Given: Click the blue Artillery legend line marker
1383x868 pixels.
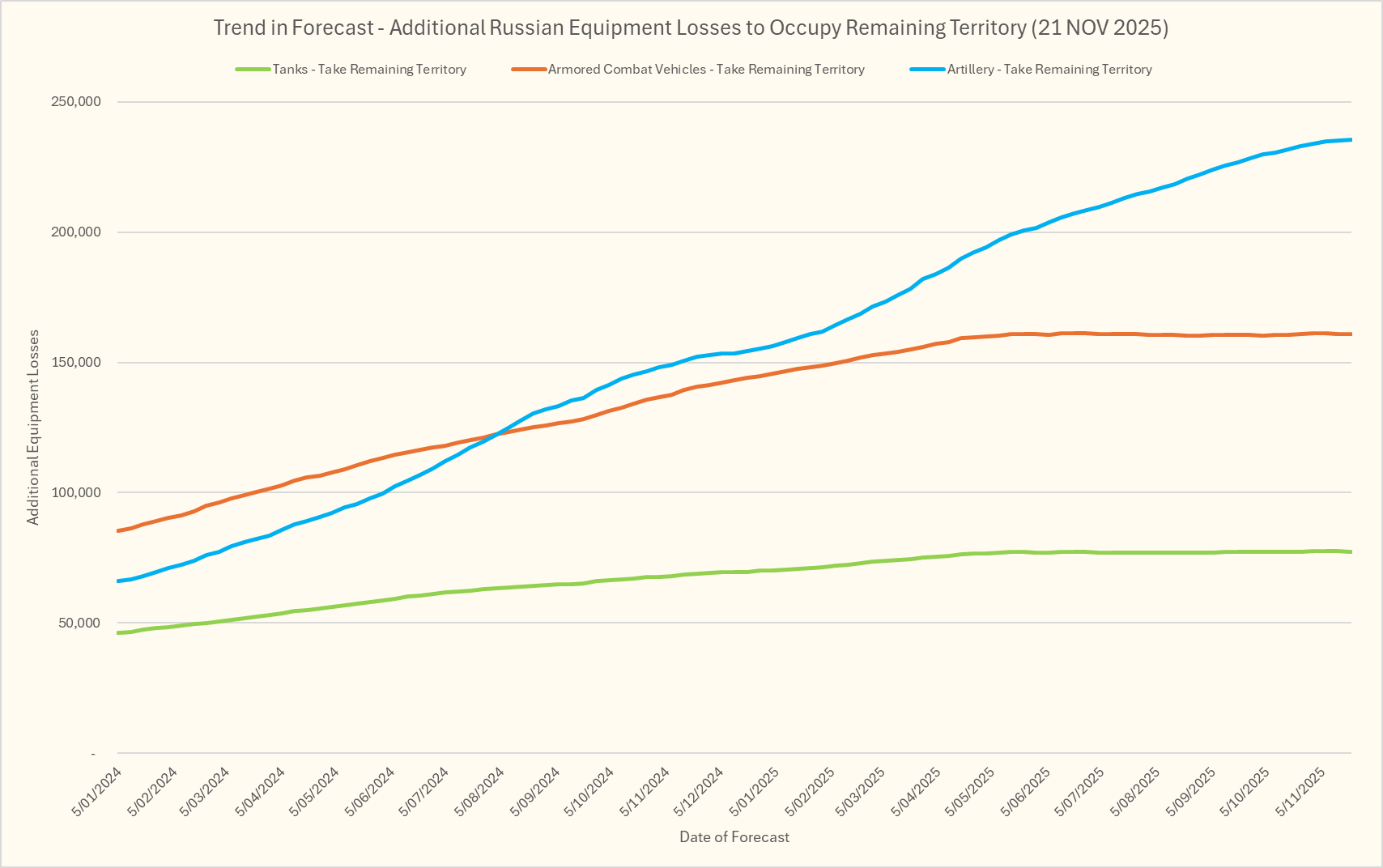Looking at the screenshot, I should pos(927,70).
